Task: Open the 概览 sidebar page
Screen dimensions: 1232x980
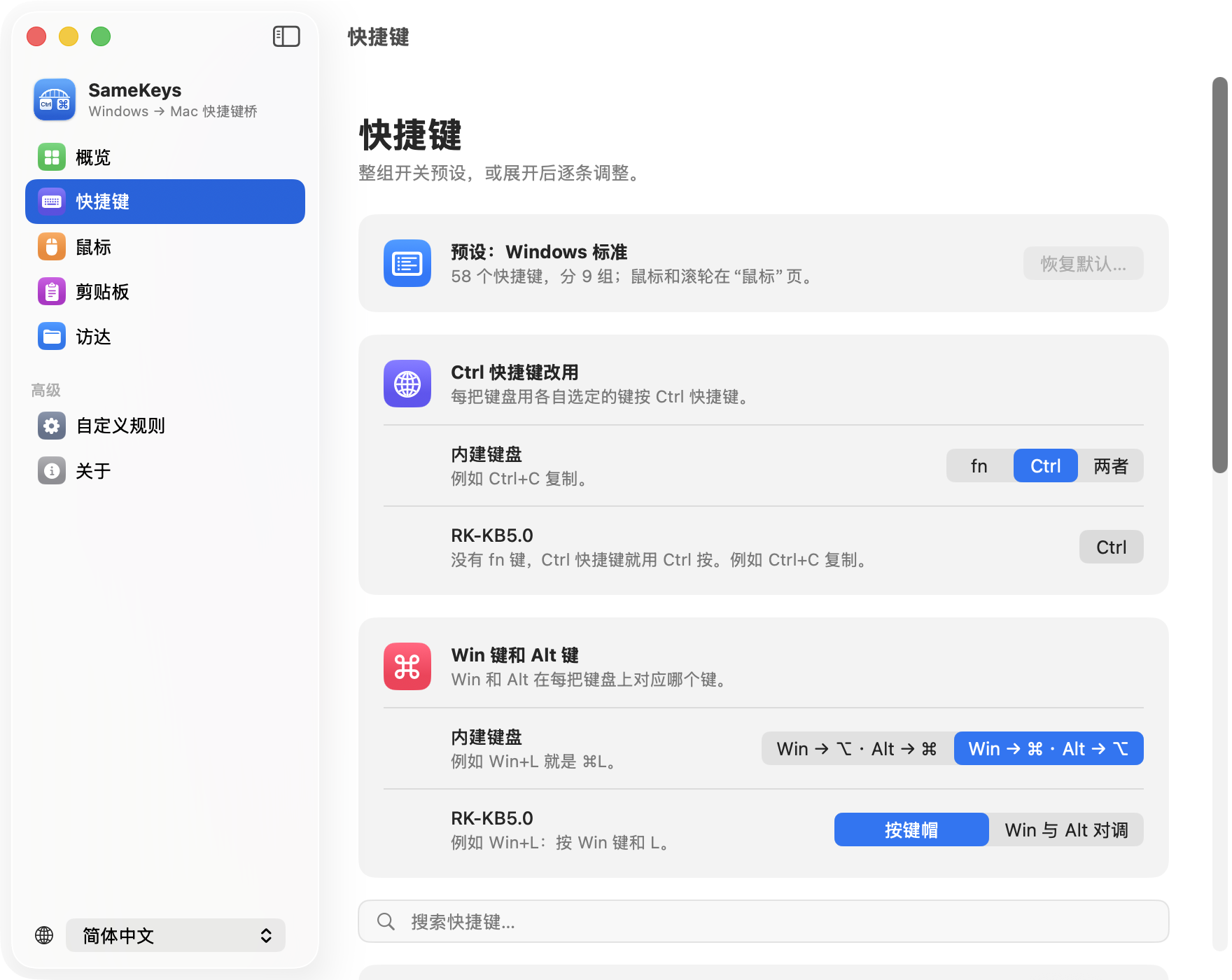Action: (x=165, y=157)
